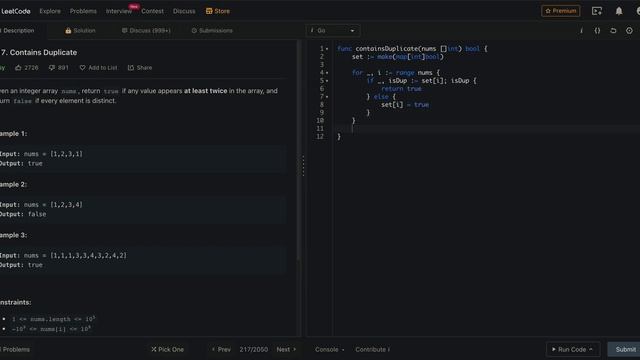Click the Share button
The image size is (640, 360).
(140, 68)
